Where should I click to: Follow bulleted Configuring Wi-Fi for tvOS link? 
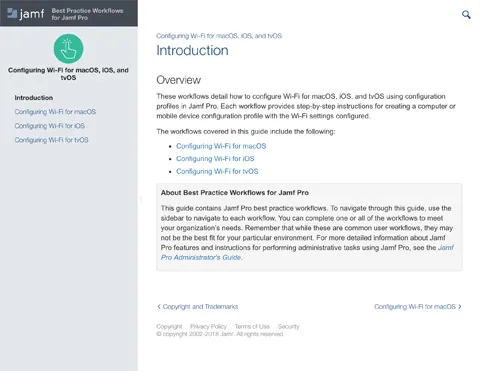pos(217,171)
